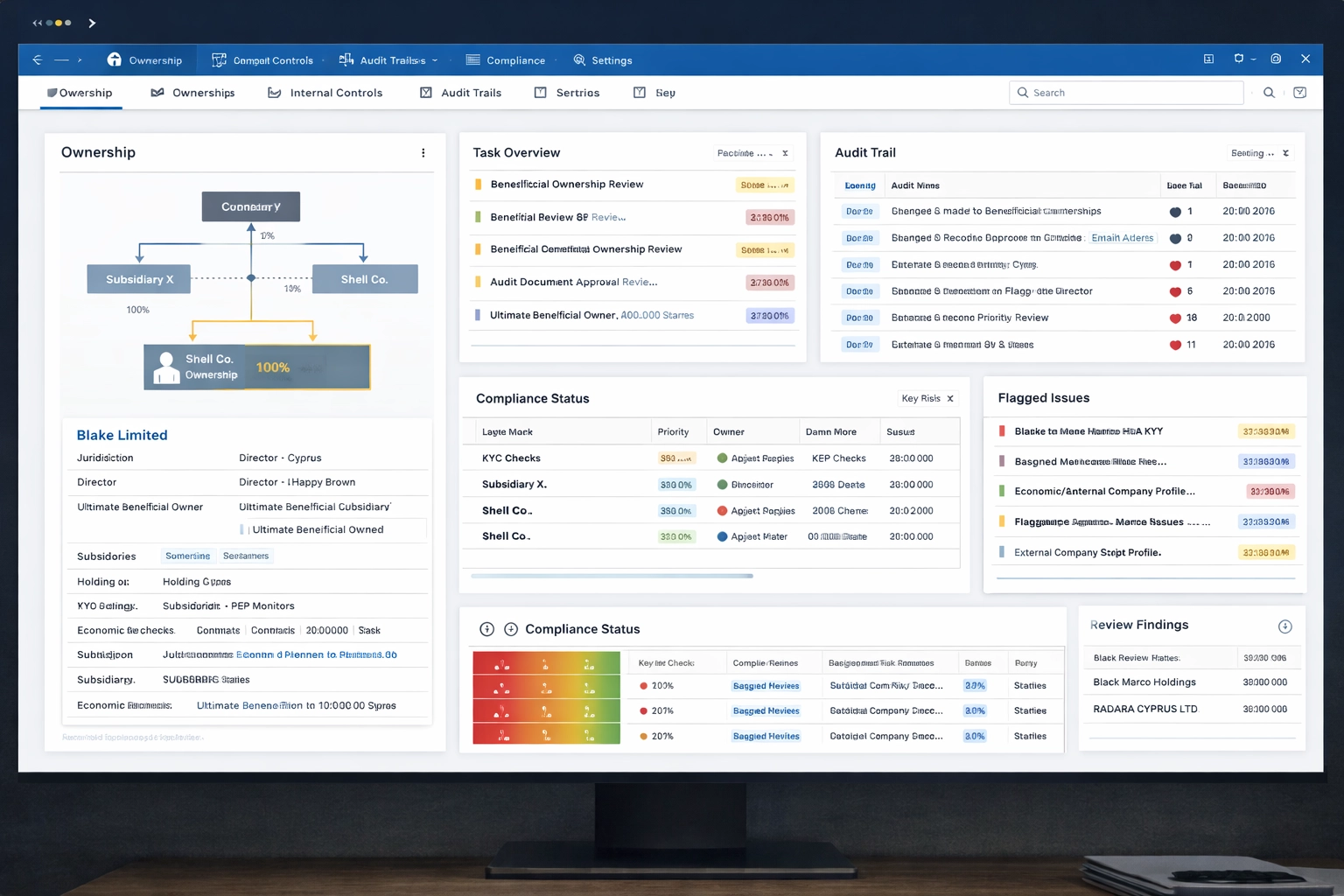Open the Audit Trail Seeting dropdown
Screen dimensions: 1344x896
(1252, 153)
